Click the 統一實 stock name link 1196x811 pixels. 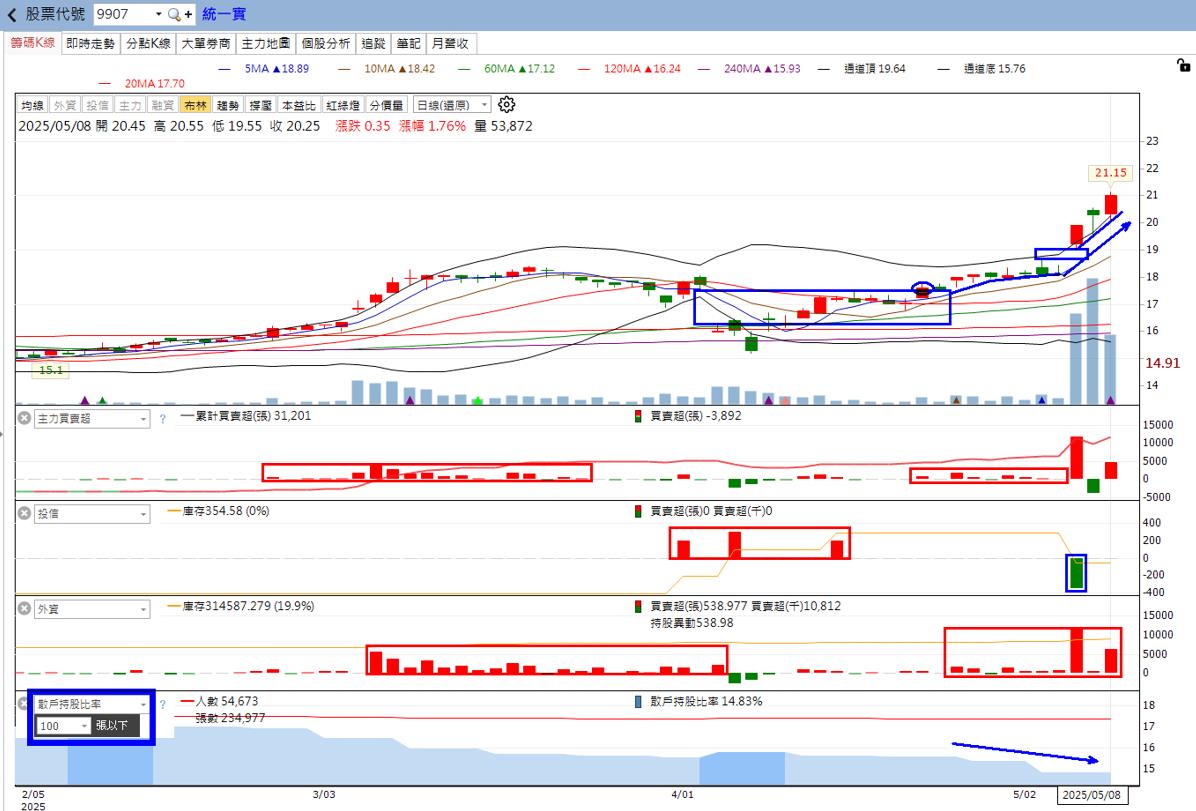(223, 14)
